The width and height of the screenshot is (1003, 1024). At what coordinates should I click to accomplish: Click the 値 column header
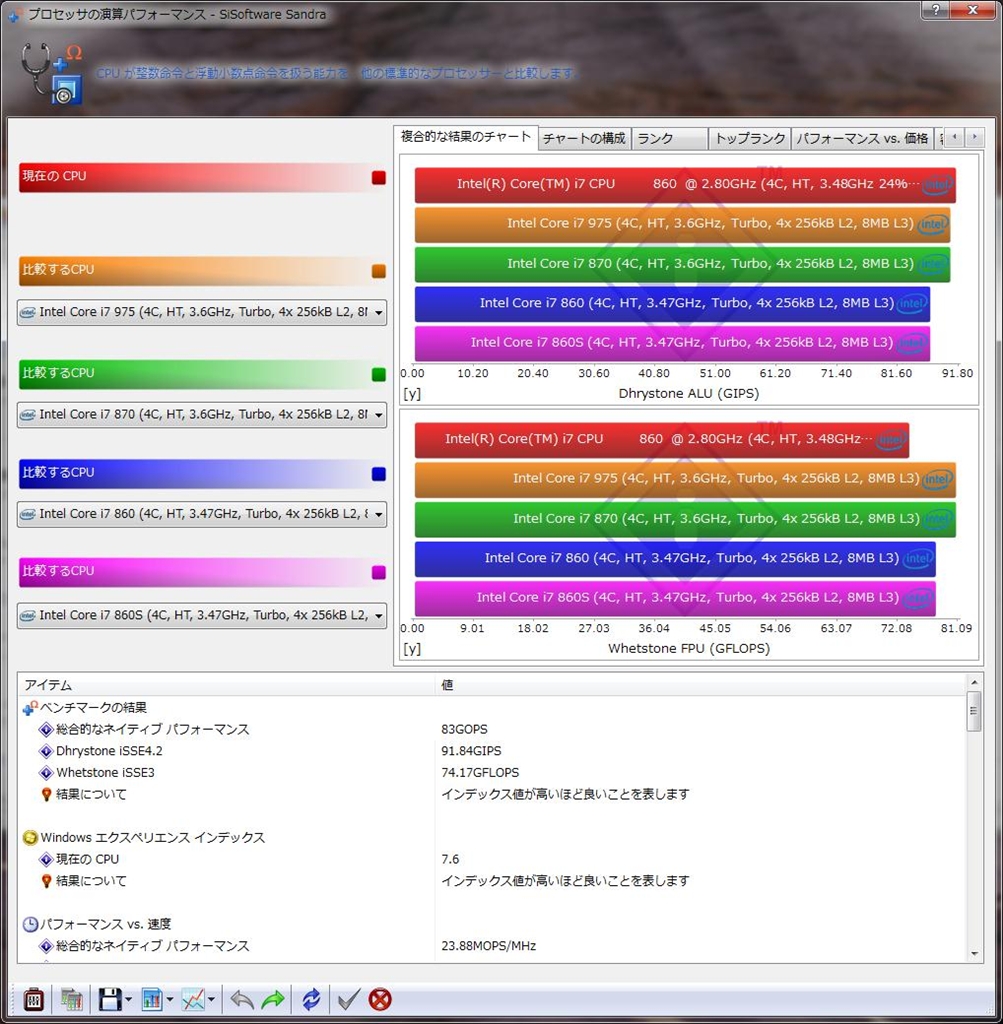pos(700,685)
